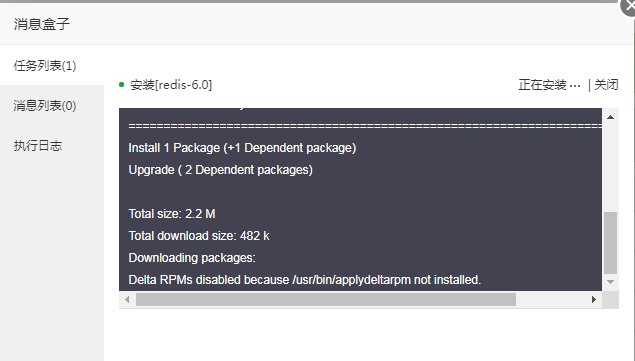Click the 'Total download size: 482 k' log line
This screenshot has width=635, height=361.
click(199, 236)
